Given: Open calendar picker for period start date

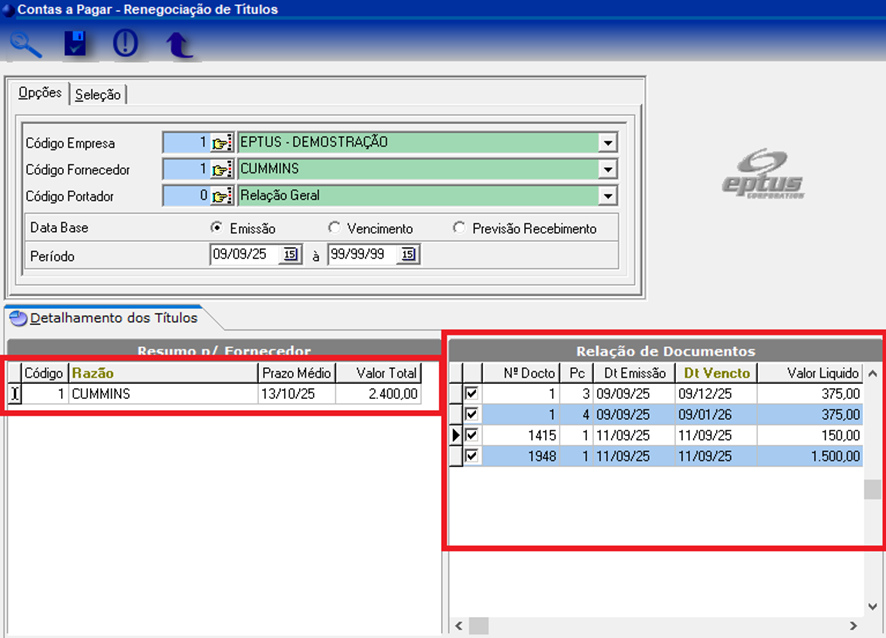Looking at the screenshot, I should click(x=291, y=255).
